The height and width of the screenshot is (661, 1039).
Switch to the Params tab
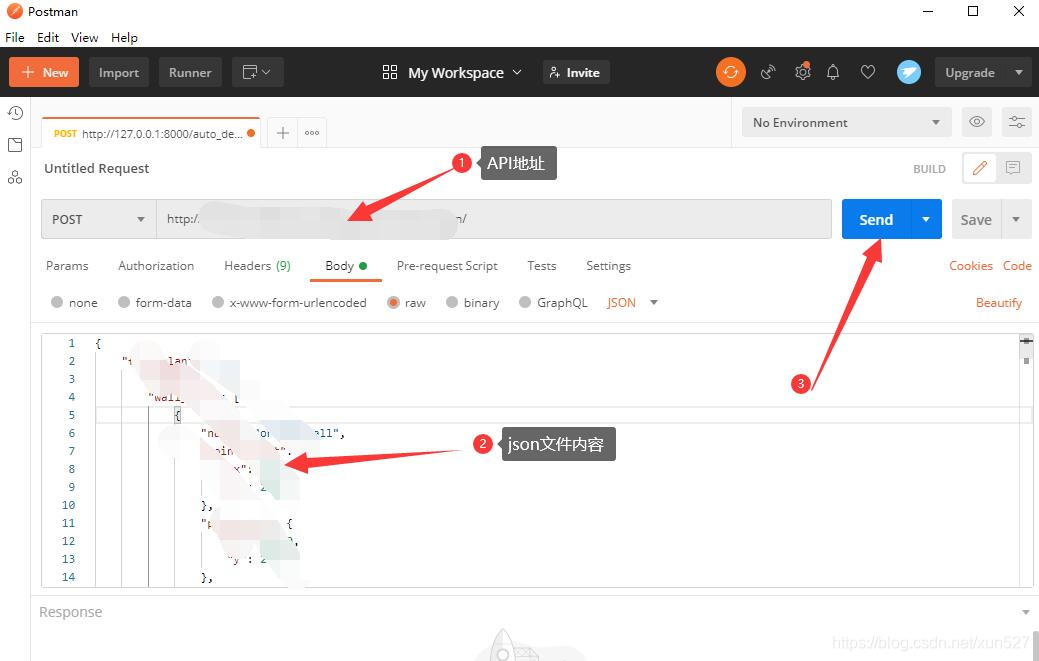point(67,266)
